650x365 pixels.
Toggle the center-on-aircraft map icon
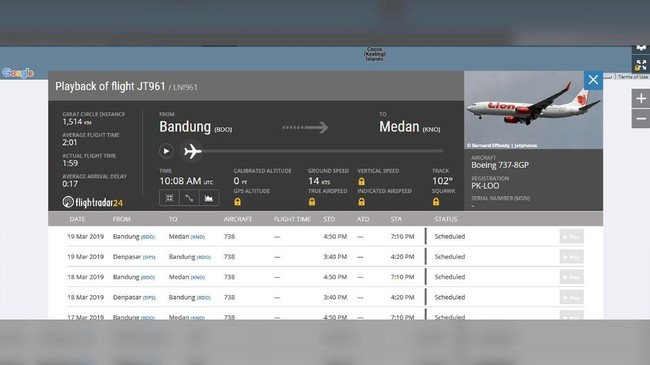click(x=169, y=198)
